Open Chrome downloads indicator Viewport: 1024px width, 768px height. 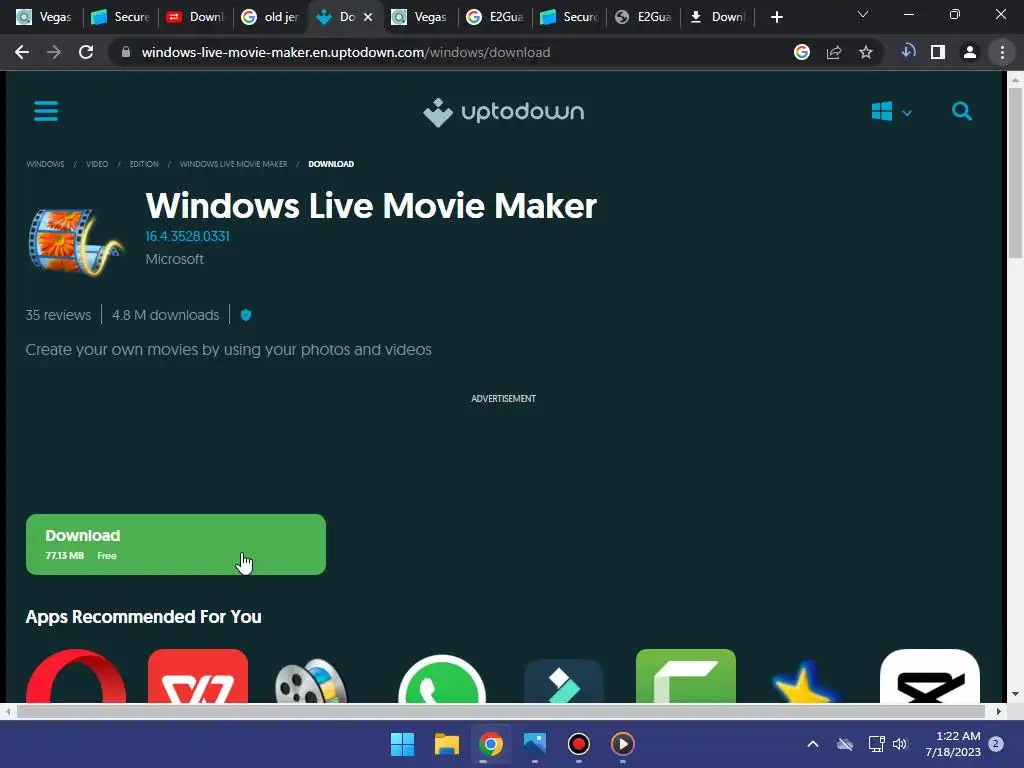point(908,52)
